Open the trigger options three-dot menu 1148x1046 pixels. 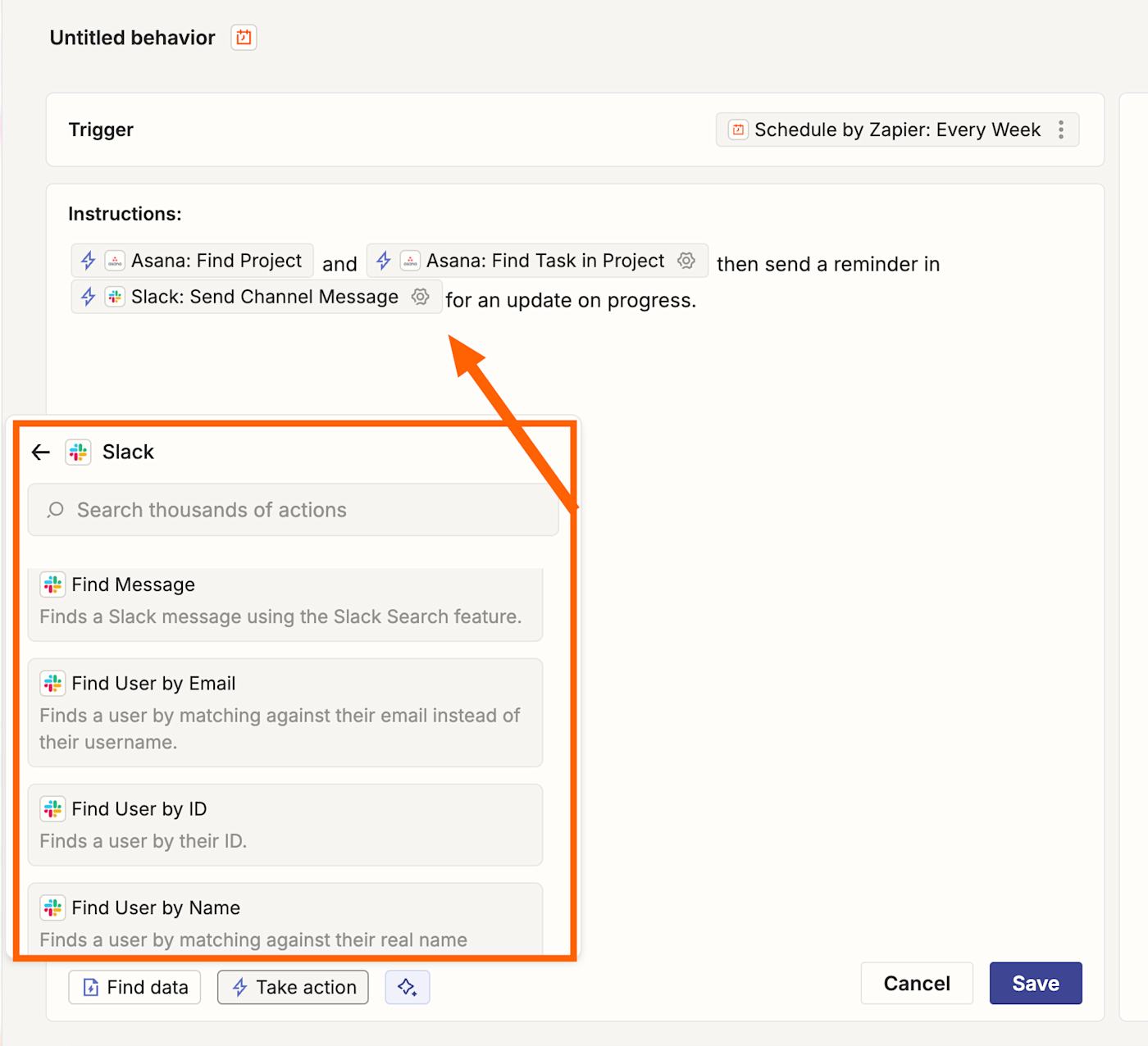[x=1061, y=130]
